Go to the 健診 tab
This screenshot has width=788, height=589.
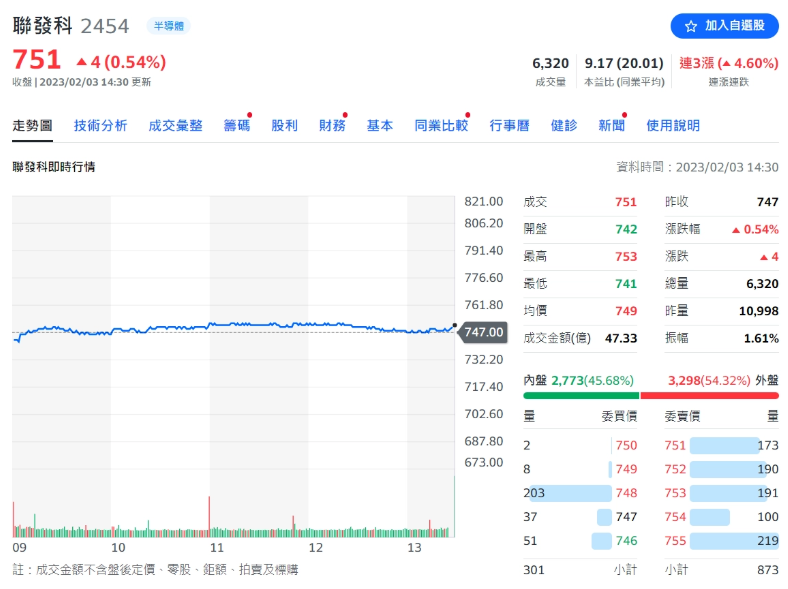[564, 125]
